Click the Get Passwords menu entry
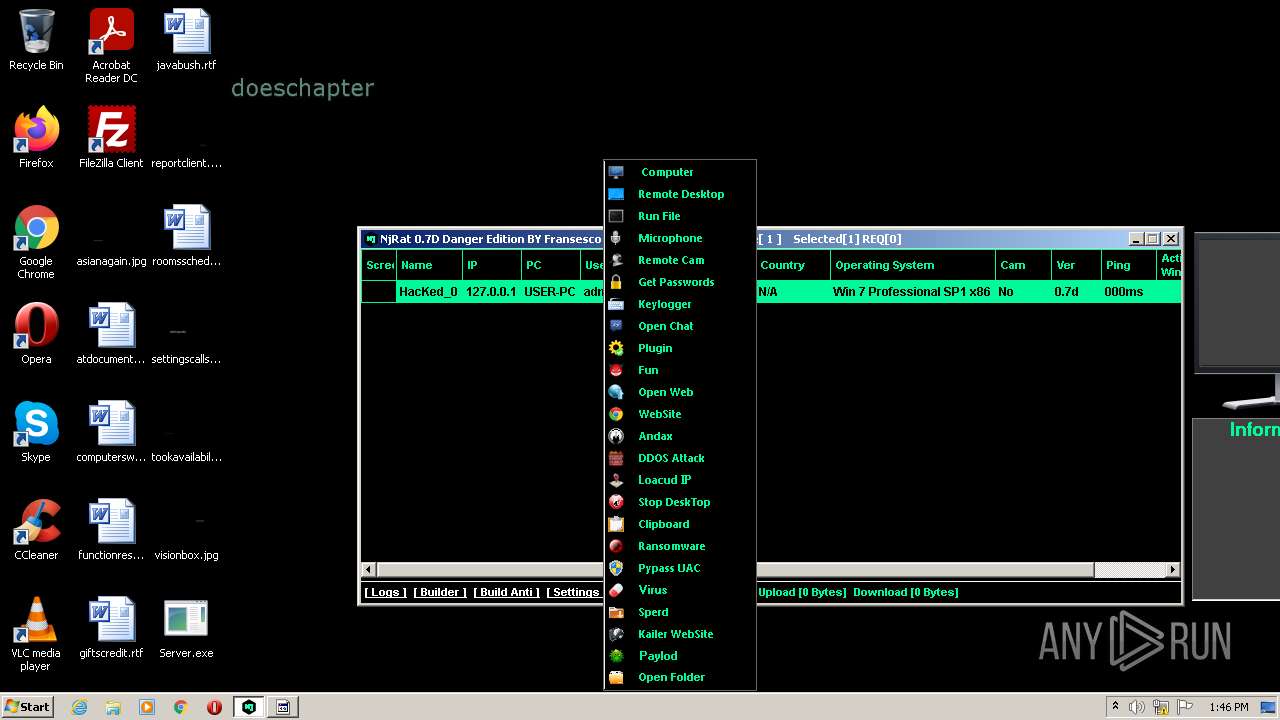Viewport: 1280px width, 720px height. (x=680, y=282)
